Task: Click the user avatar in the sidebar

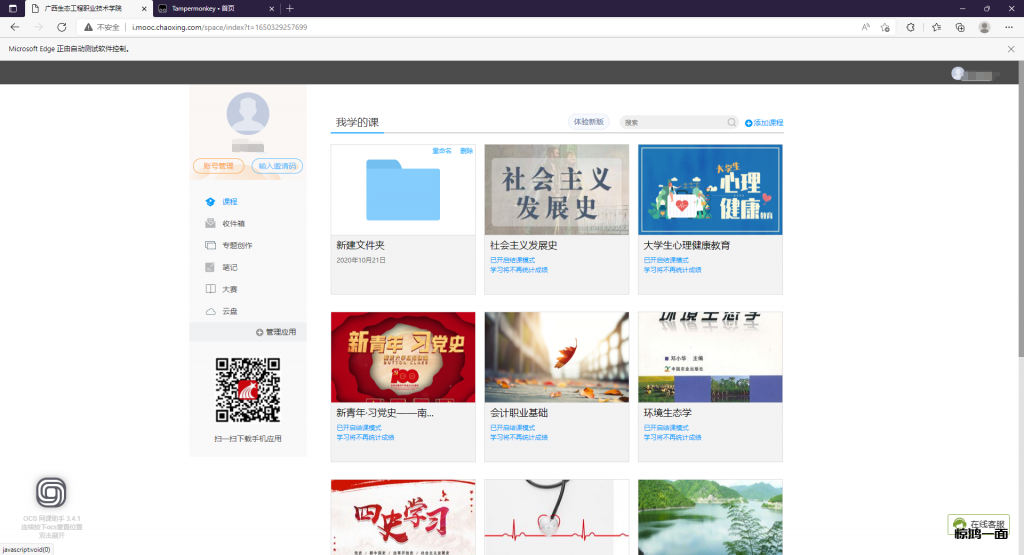Action: [248, 113]
